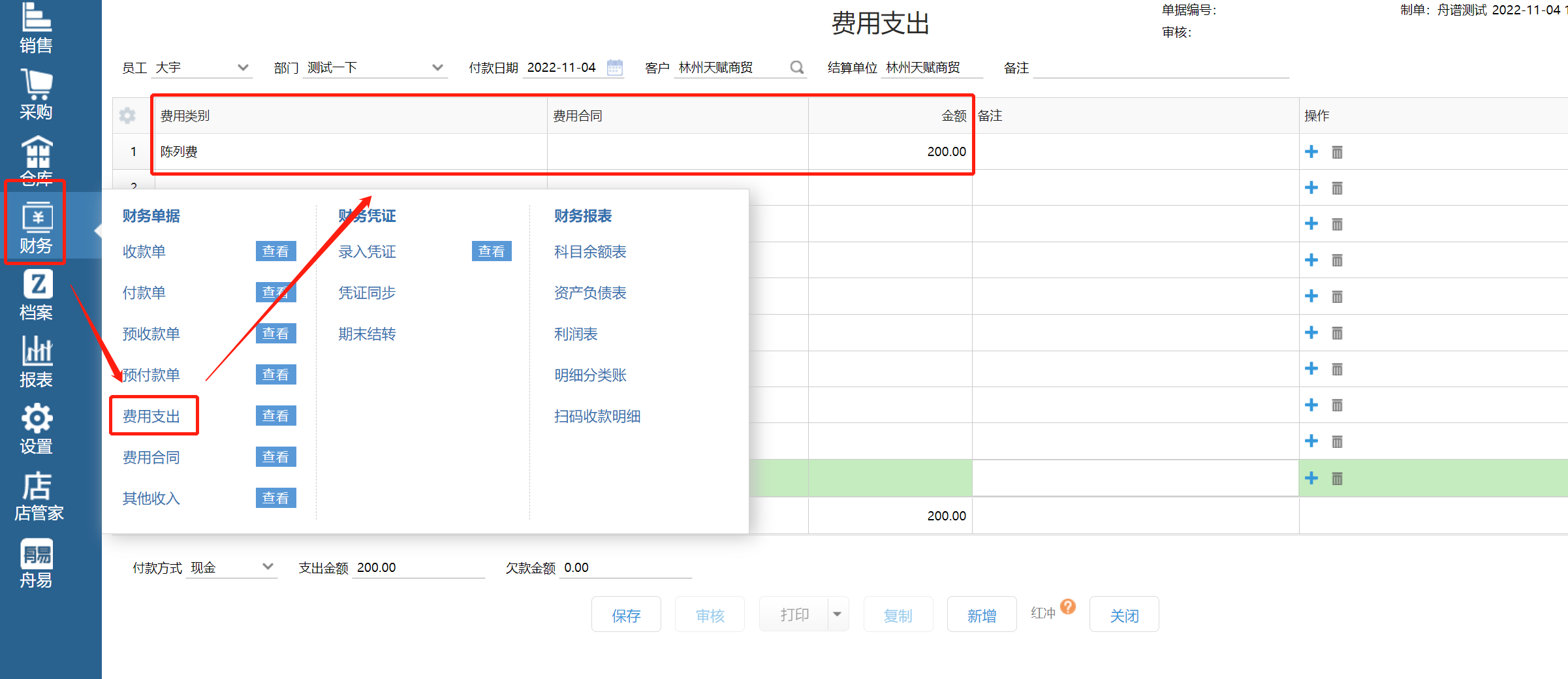Image resolution: width=1568 pixels, height=679 pixels.
Task: Open the 利润表 report
Action: (576, 334)
